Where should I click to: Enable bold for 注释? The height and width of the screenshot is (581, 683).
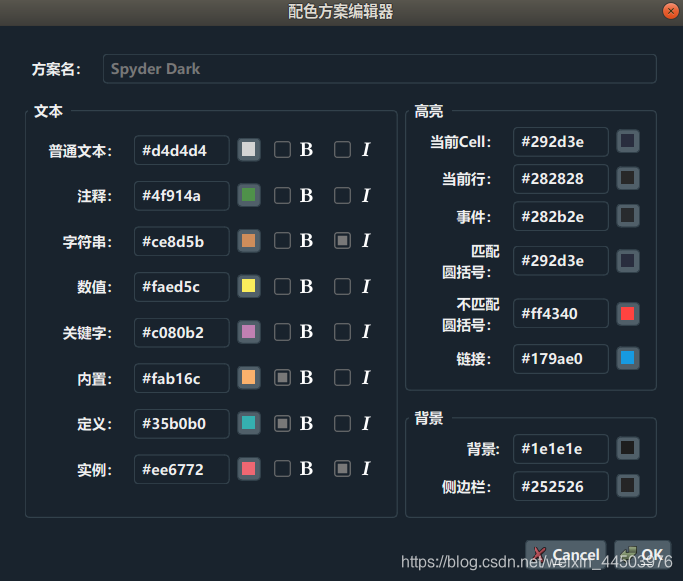tap(282, 195)
